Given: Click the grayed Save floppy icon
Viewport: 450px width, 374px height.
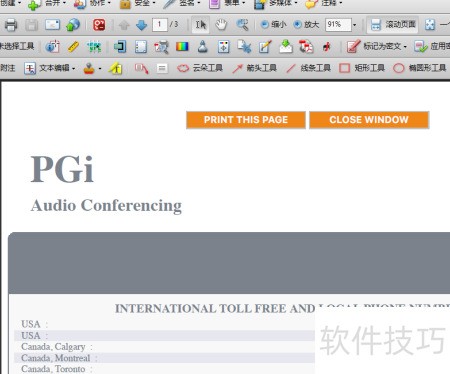Looking at the screenshot, I should pos(31,25).
